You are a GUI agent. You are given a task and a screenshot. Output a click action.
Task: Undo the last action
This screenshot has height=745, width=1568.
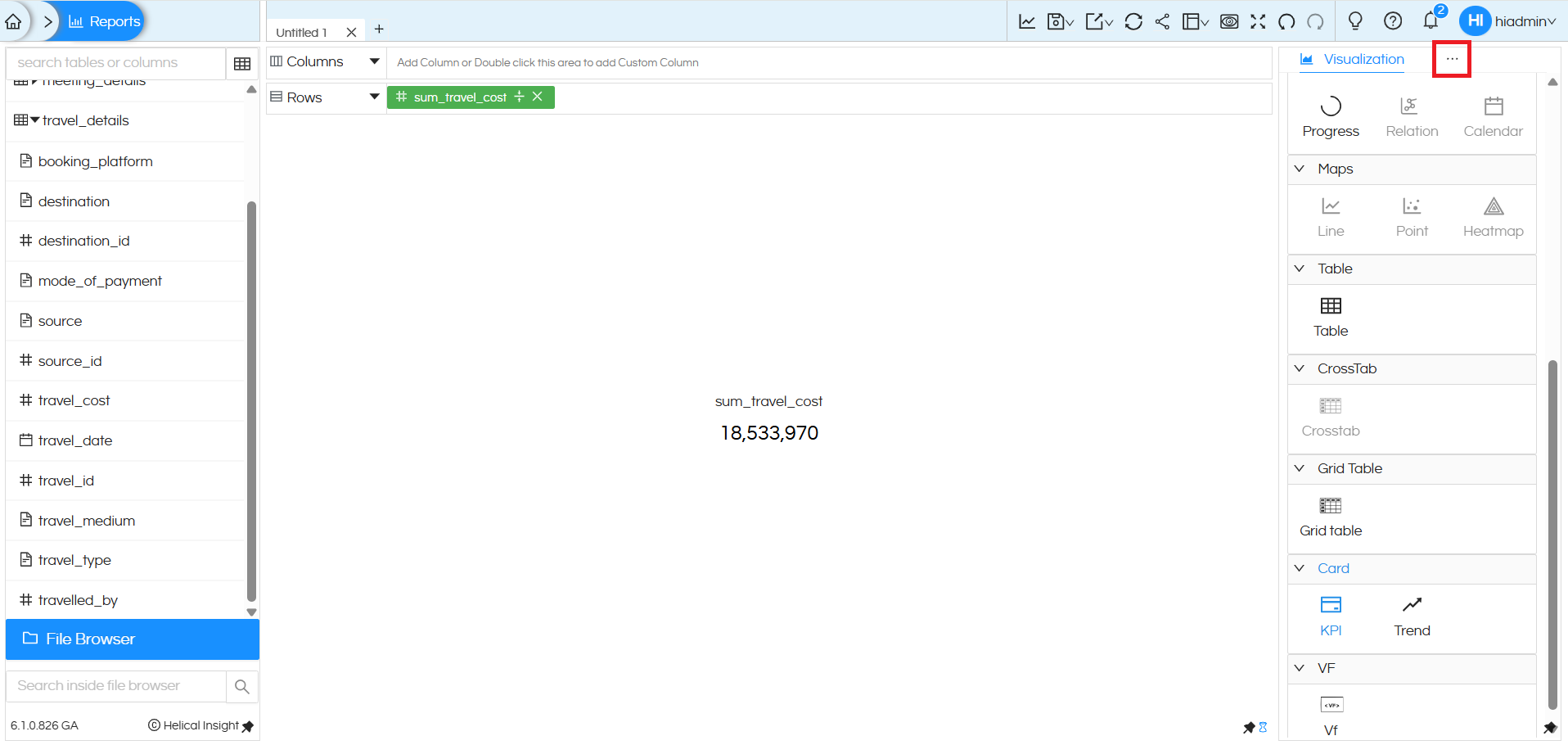[x=1286, y=21]
